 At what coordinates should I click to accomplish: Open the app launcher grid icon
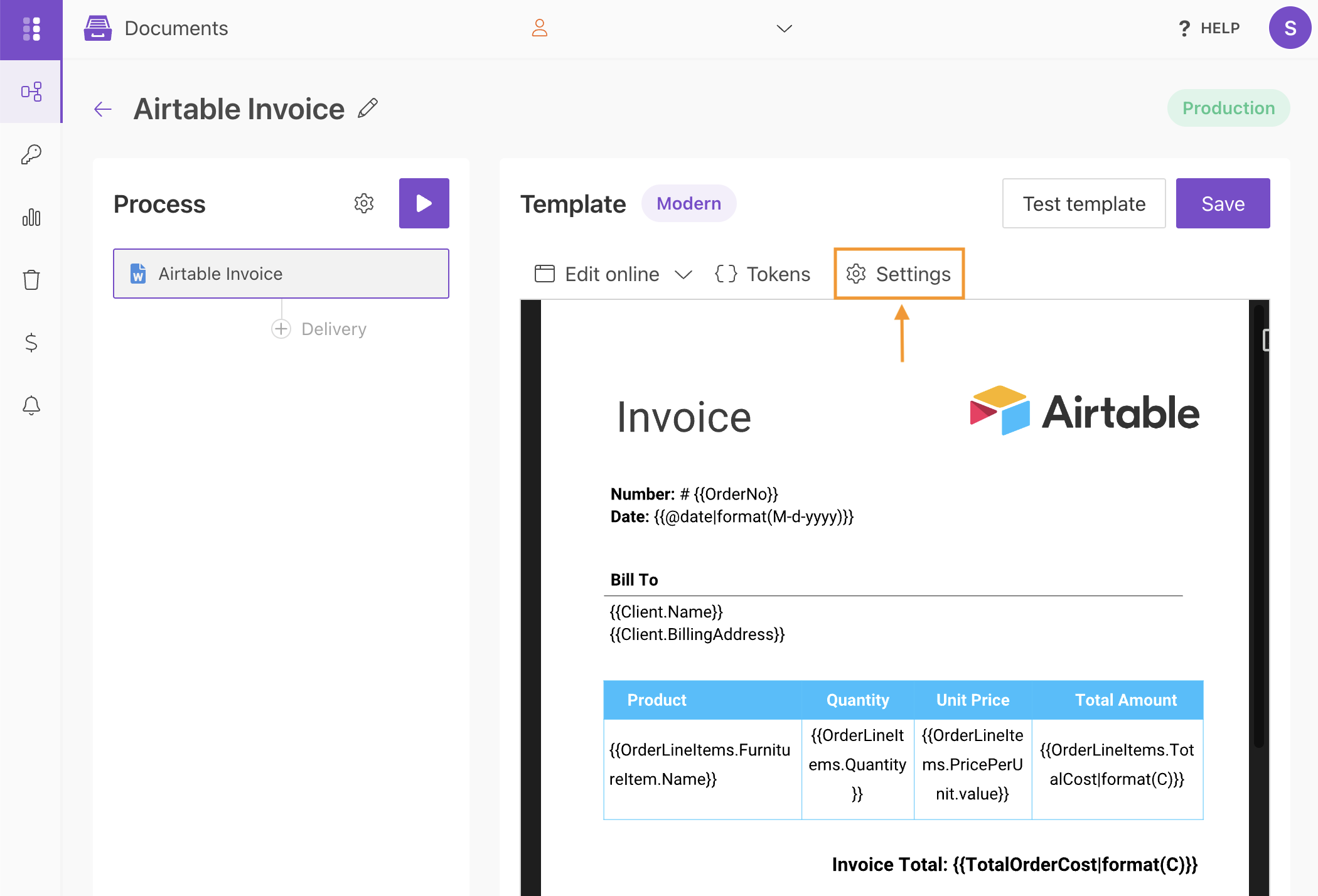[31, 29]
